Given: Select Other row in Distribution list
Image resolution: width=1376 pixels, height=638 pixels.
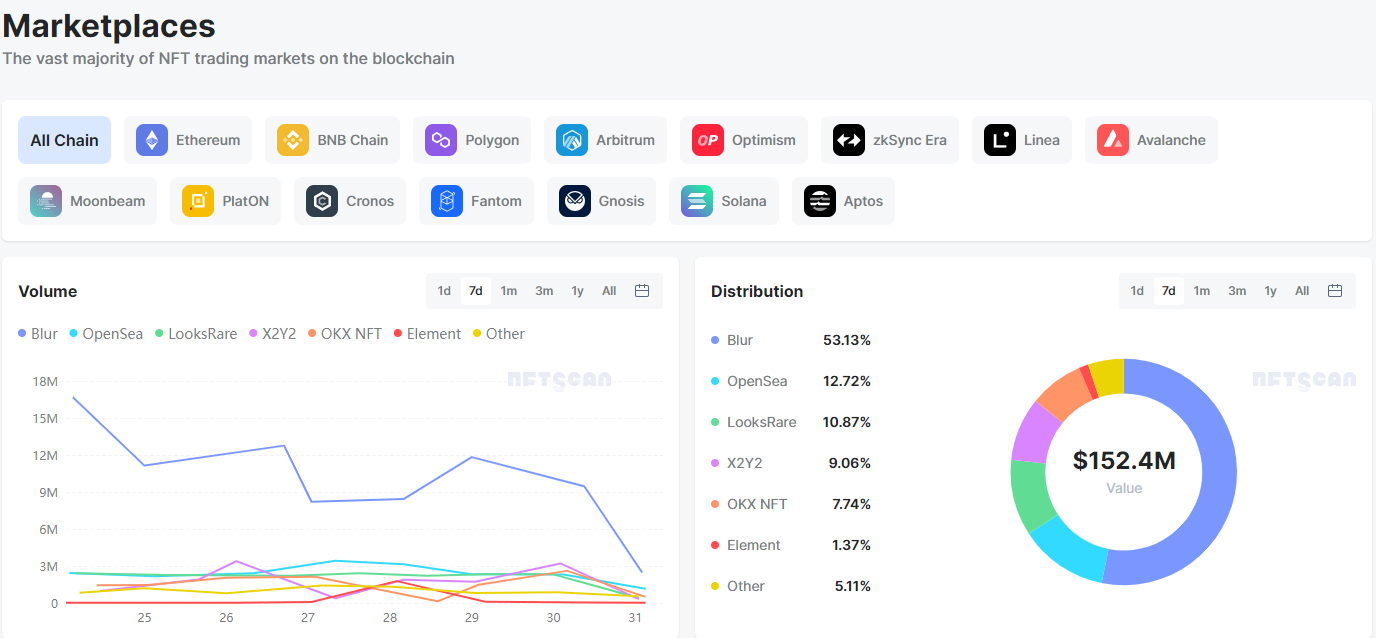Looking at the screenshot, I should pyautogui.click(x=791, y=586).
